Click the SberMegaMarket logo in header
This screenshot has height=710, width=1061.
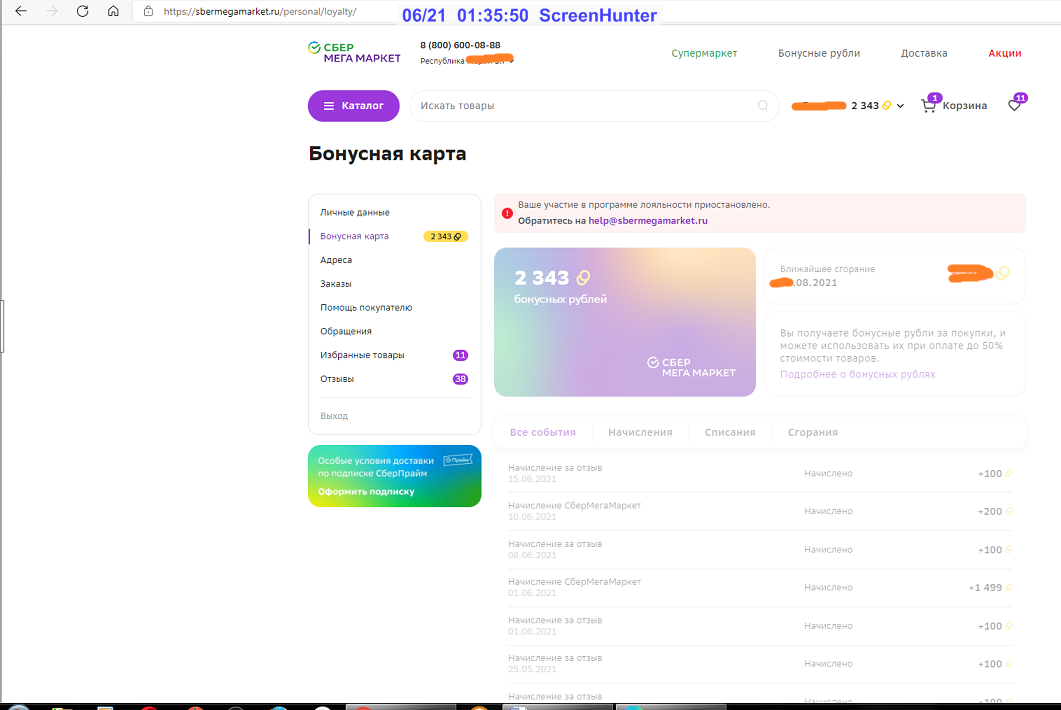tap(354, 53)
